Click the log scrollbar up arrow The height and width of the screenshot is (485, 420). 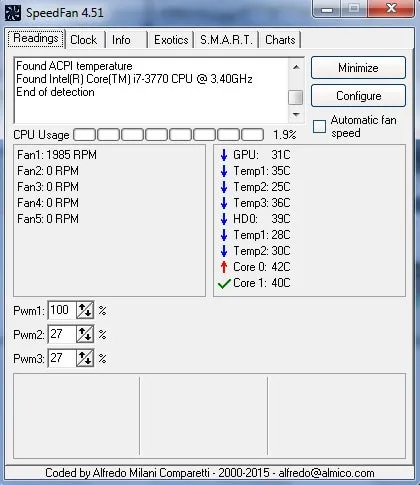pos(296,67)
